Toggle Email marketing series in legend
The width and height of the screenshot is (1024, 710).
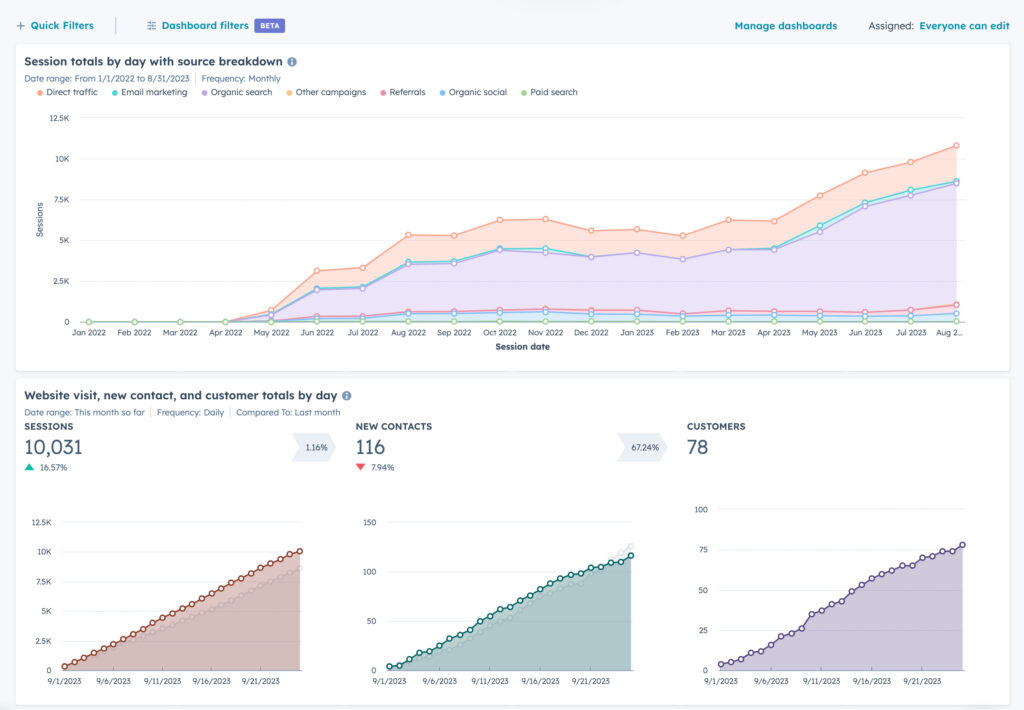154,92
